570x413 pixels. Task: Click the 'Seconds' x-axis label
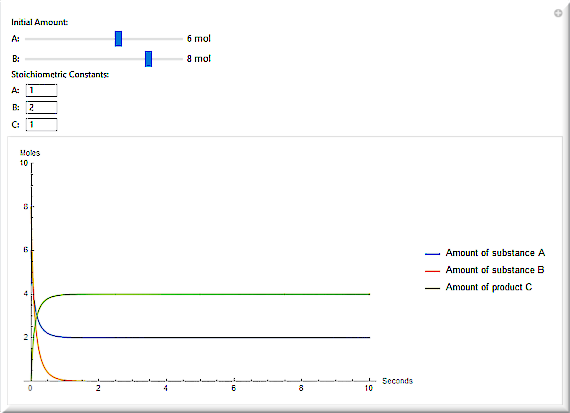pos(397,381)
